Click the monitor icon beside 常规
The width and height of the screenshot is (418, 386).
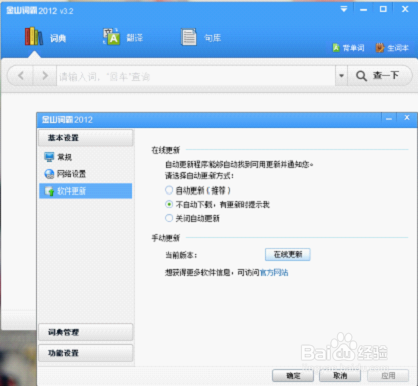pyautogui.click(x=49, y=157)
